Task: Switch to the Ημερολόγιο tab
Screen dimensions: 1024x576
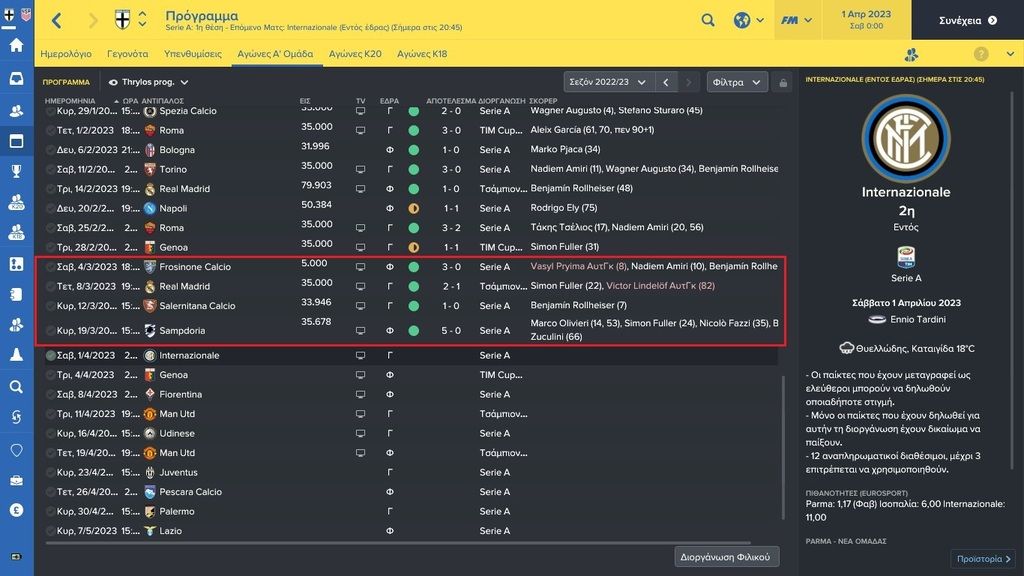Action: tap(66, 54)
